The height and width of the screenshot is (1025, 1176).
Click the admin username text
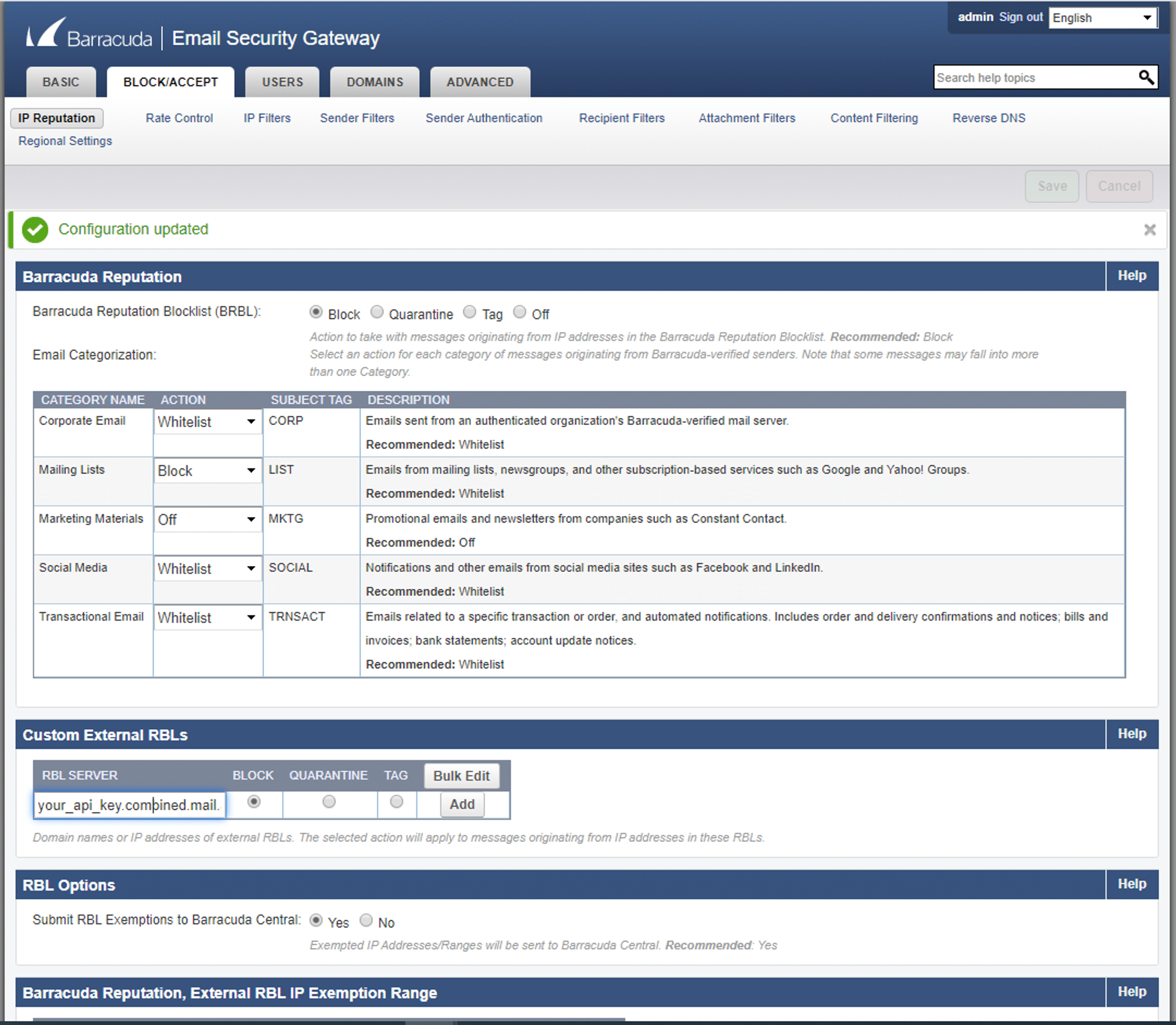coord(975,17)
